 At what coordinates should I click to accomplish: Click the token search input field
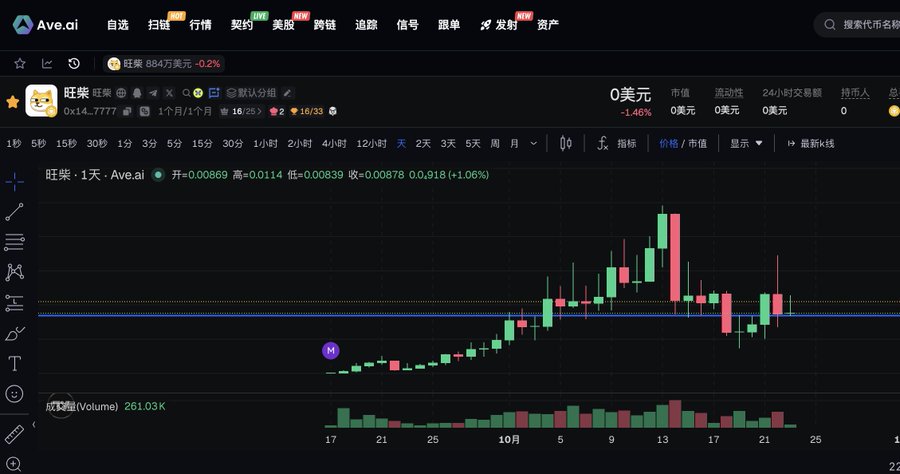point(856,25)
